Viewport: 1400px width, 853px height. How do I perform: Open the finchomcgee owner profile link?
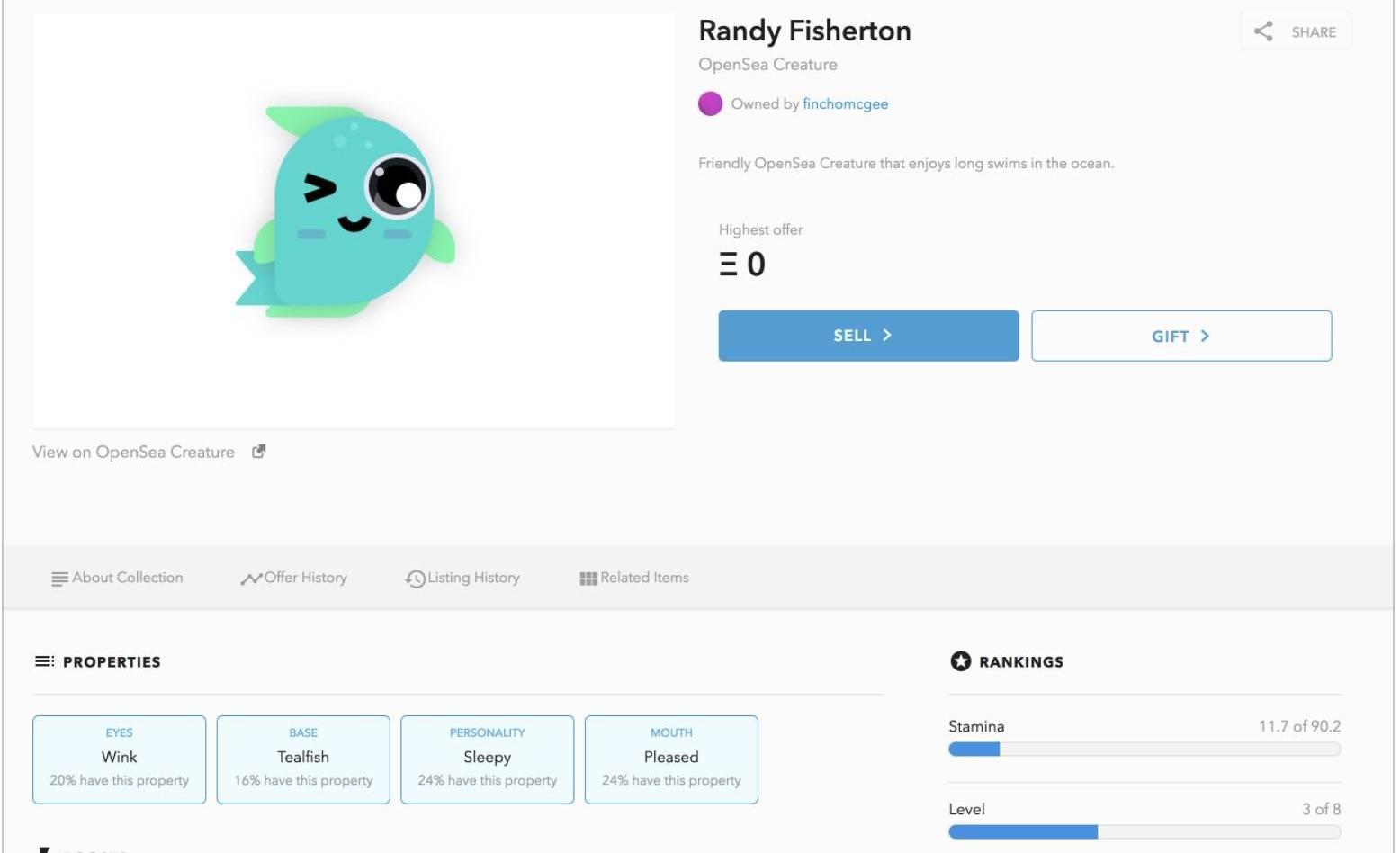[845, 103]
